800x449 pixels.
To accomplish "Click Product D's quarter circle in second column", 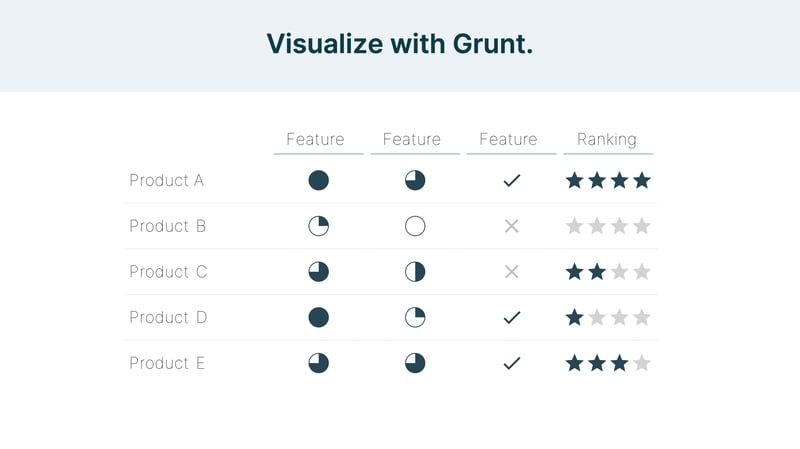I will 415,317.
